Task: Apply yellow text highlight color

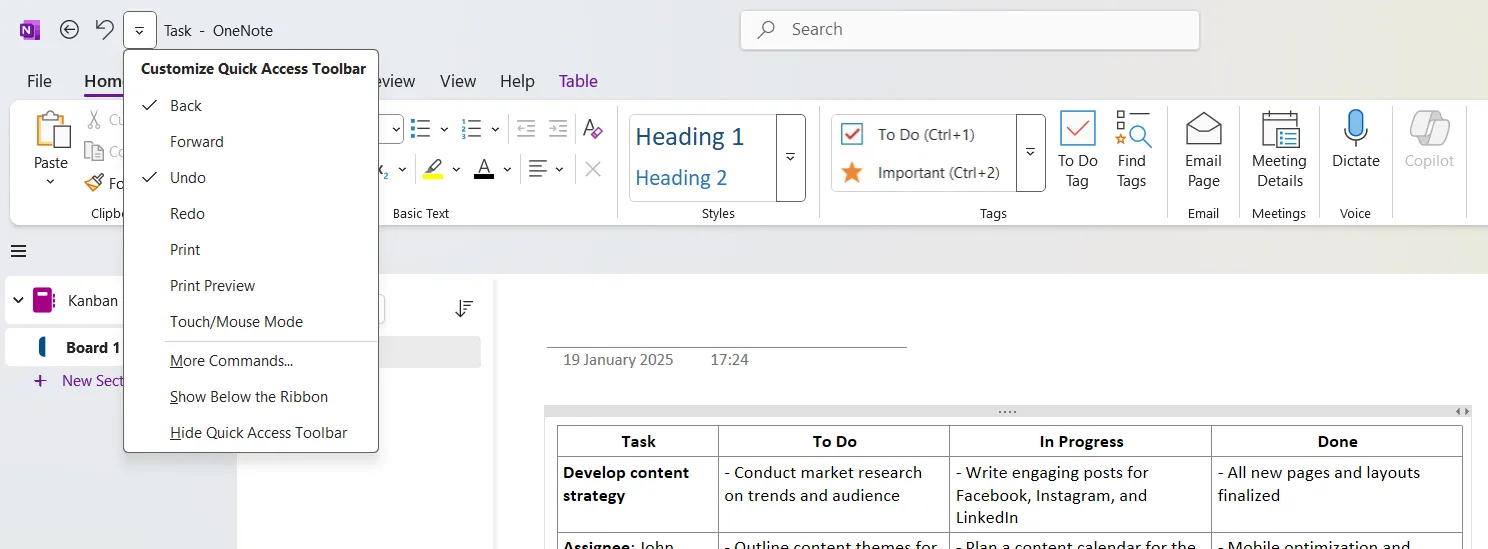Action: (x=433, y=169)
